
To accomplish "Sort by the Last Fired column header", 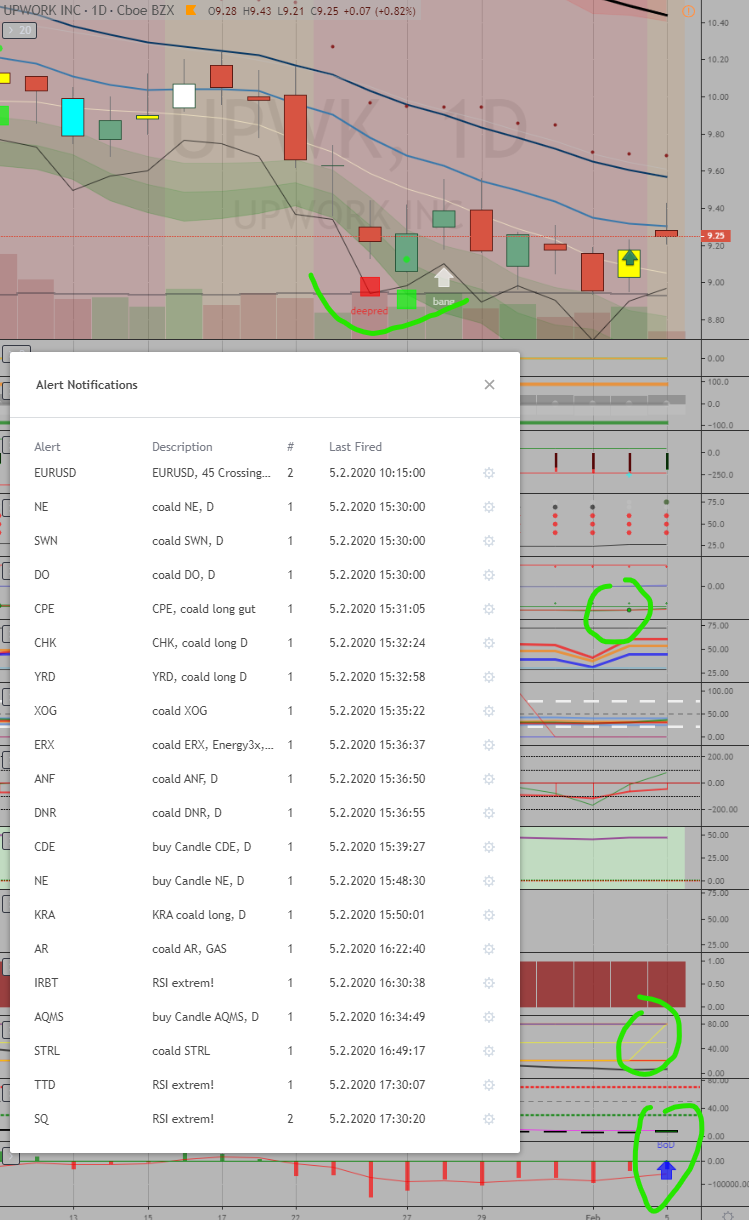I will 355,447.
